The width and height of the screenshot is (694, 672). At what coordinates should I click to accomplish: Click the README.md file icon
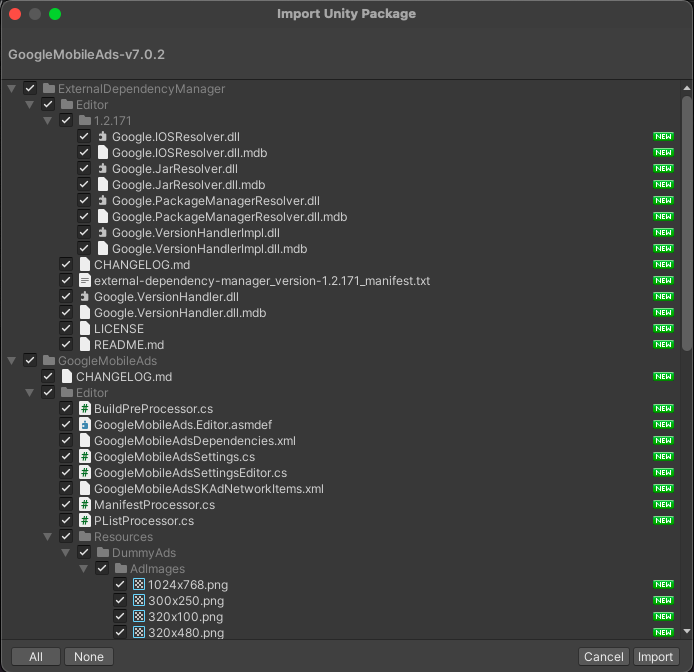(x=85, y=344)
